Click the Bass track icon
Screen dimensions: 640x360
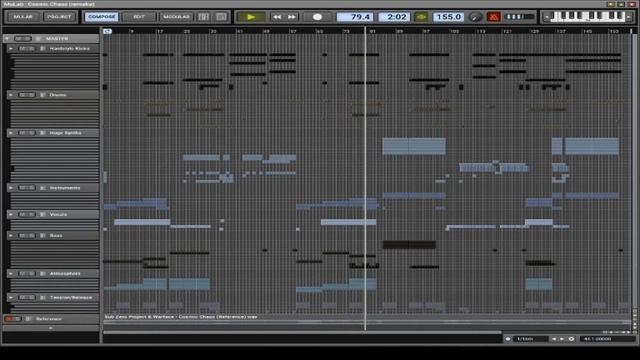[42, 236]
